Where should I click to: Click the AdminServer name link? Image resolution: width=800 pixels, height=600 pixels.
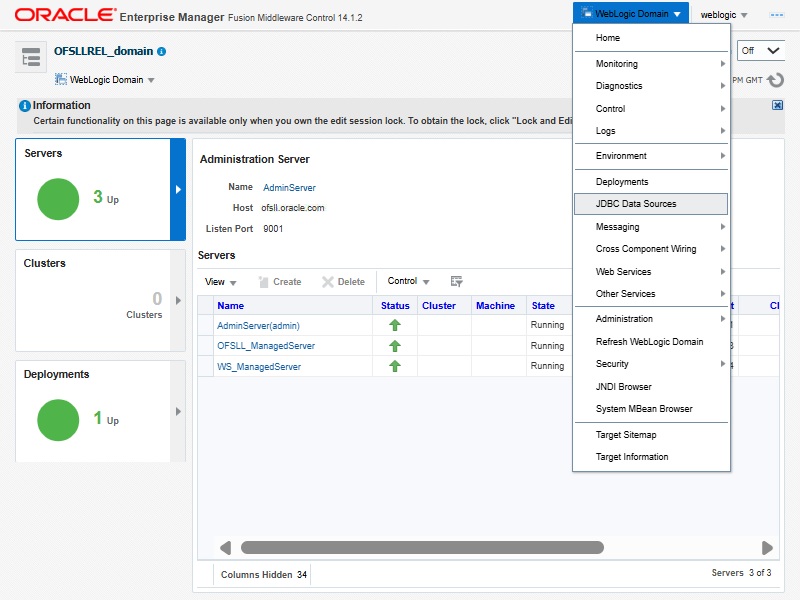pyautogui.click(x=289, y=187)
